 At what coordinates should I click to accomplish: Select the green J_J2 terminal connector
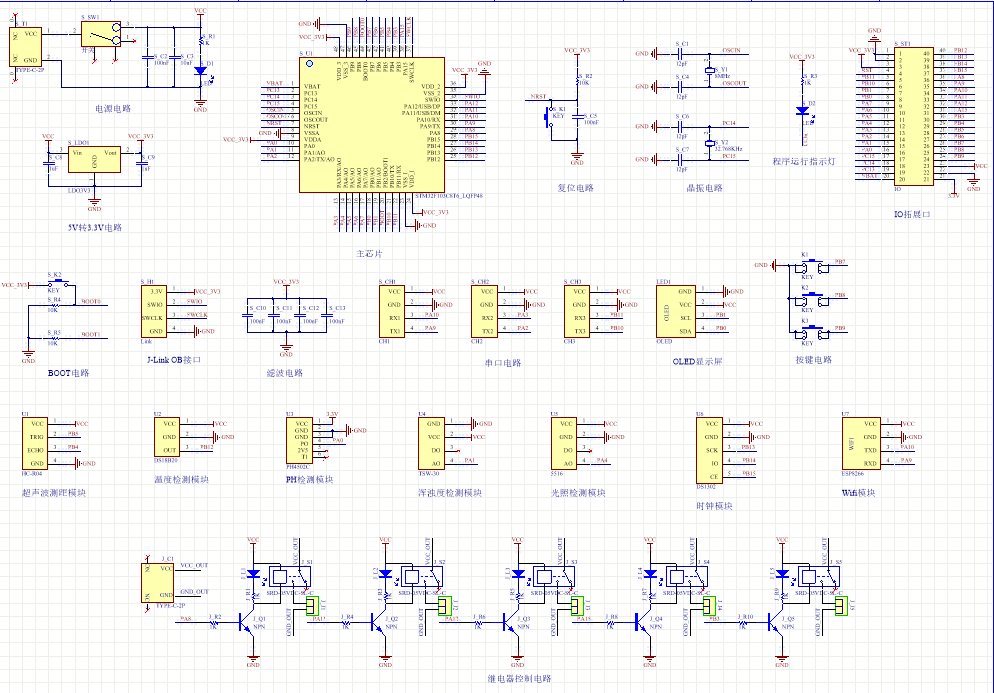(444, 606)
